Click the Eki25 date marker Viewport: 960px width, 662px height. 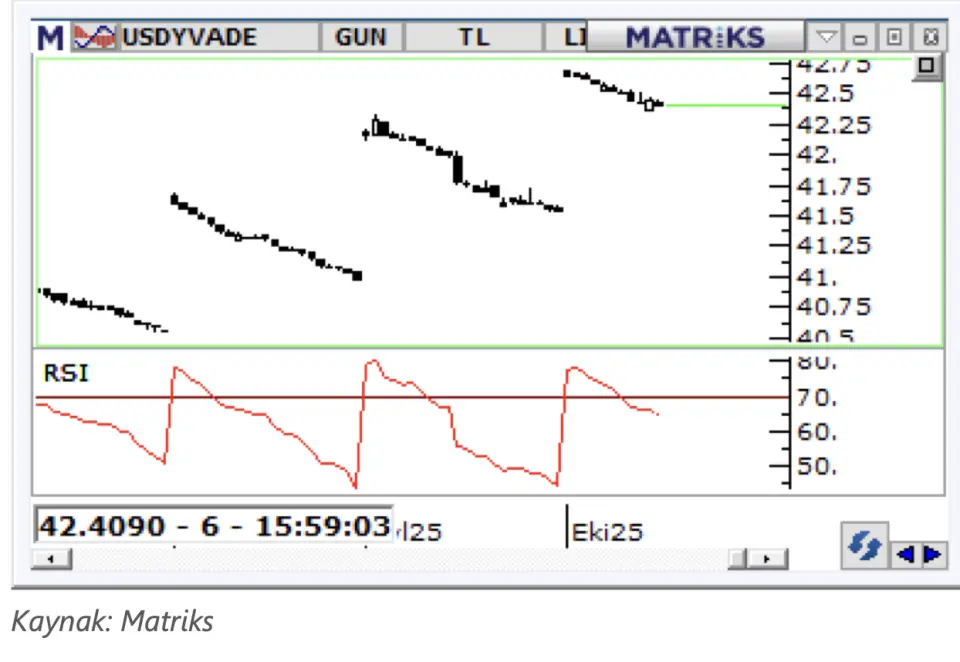607,532
